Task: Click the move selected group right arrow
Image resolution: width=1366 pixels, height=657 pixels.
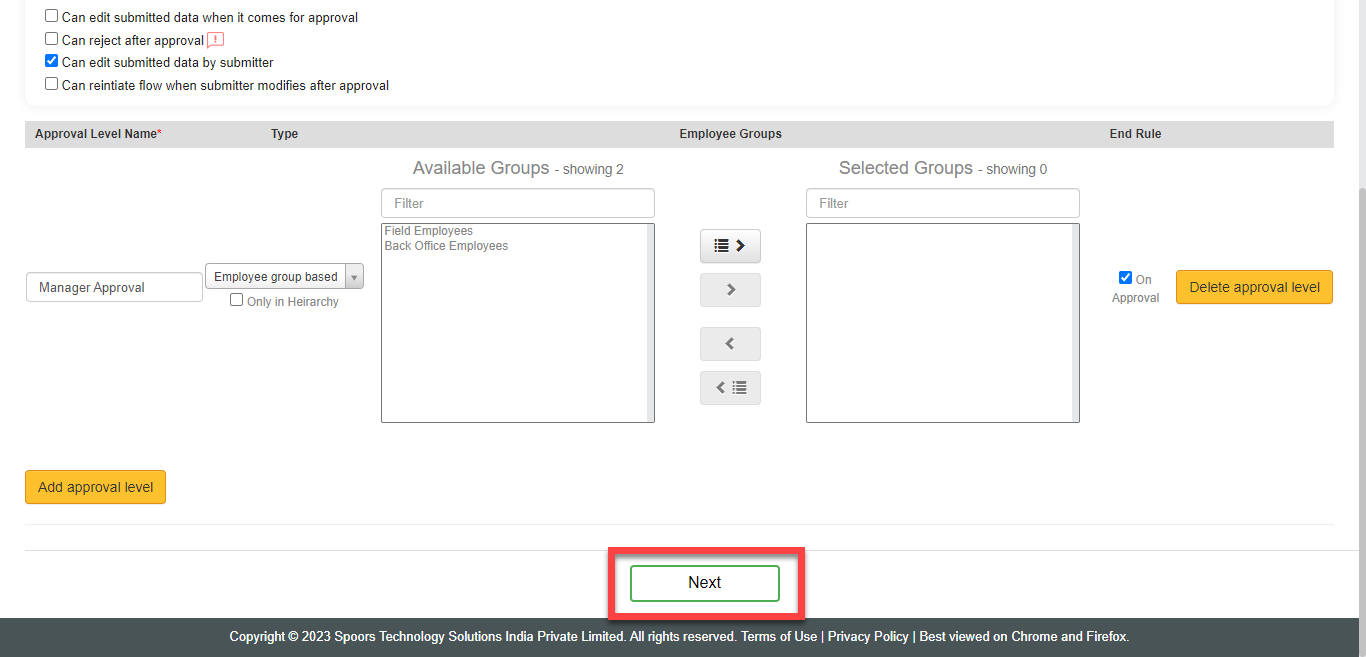Action: click(x=730, y=290)
